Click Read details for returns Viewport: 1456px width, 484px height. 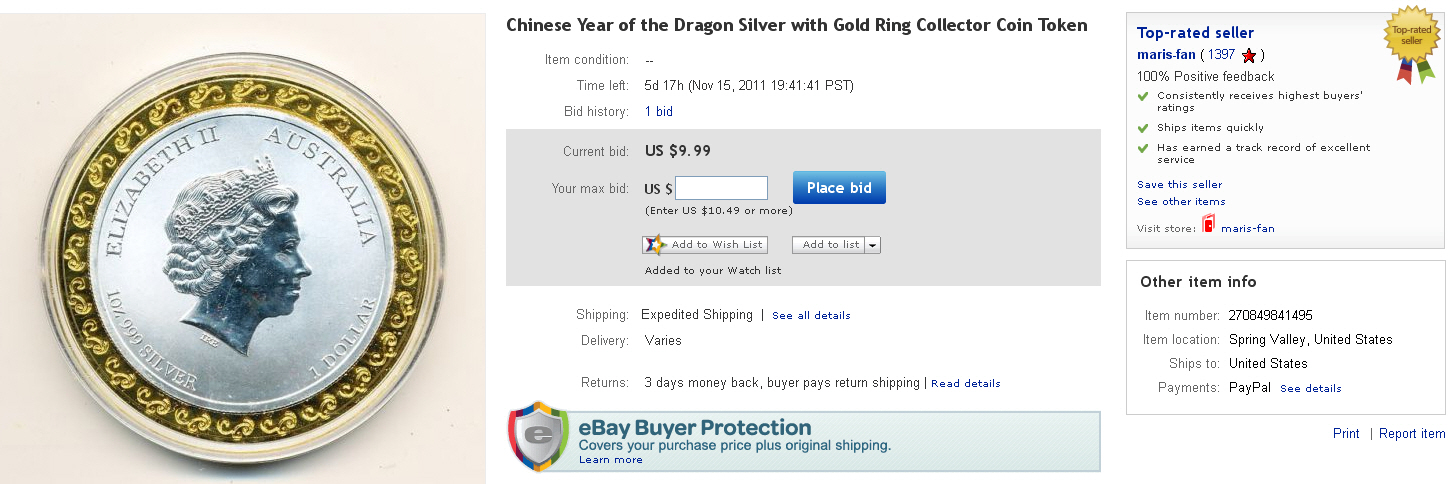965,384
